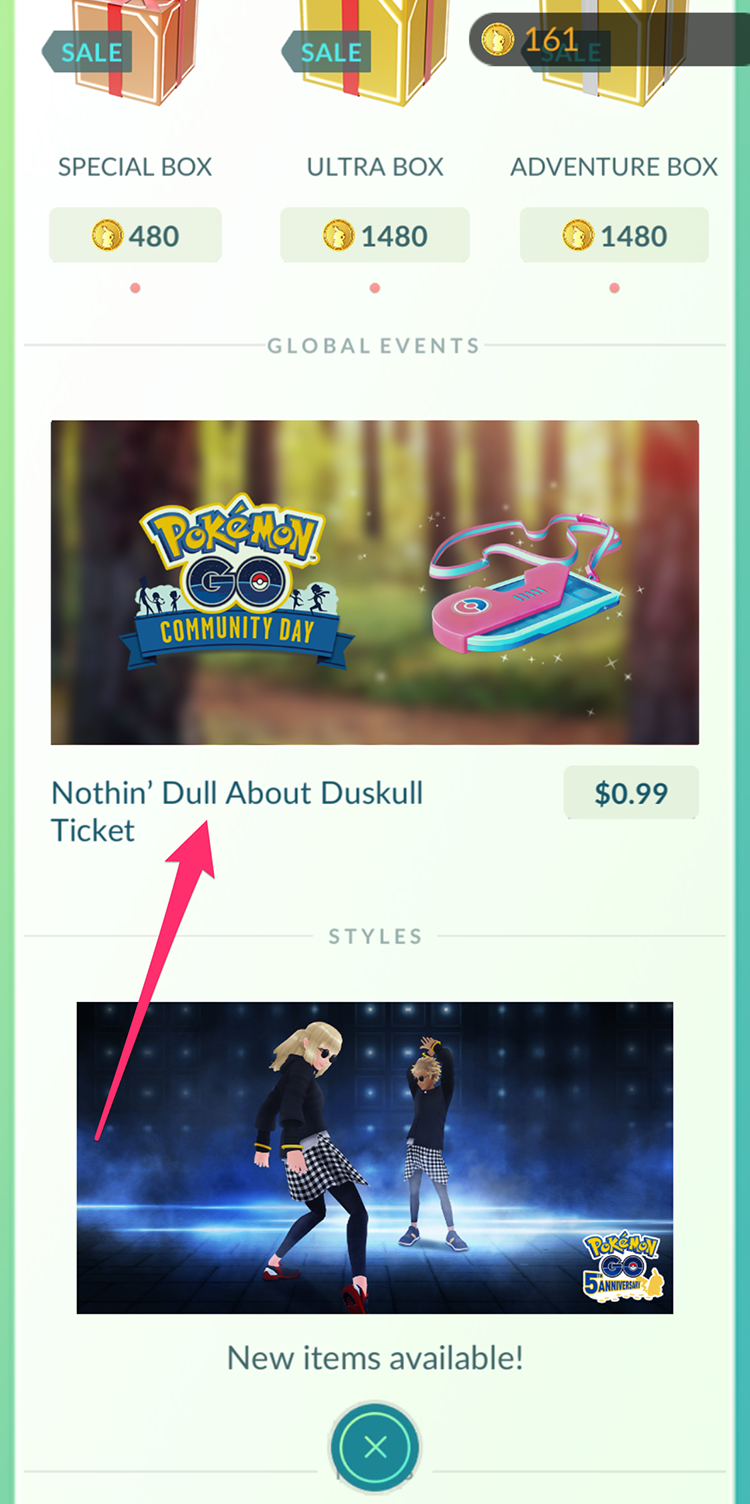
Task: Select the Special Box label
Action: coord(135,167)
